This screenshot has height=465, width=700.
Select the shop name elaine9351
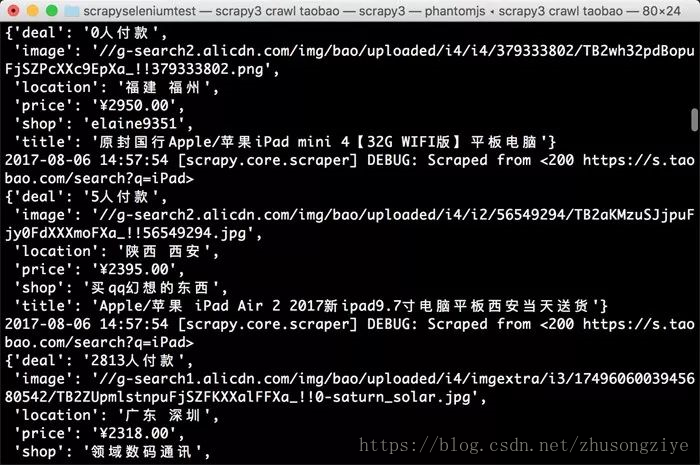coord(137,124)
